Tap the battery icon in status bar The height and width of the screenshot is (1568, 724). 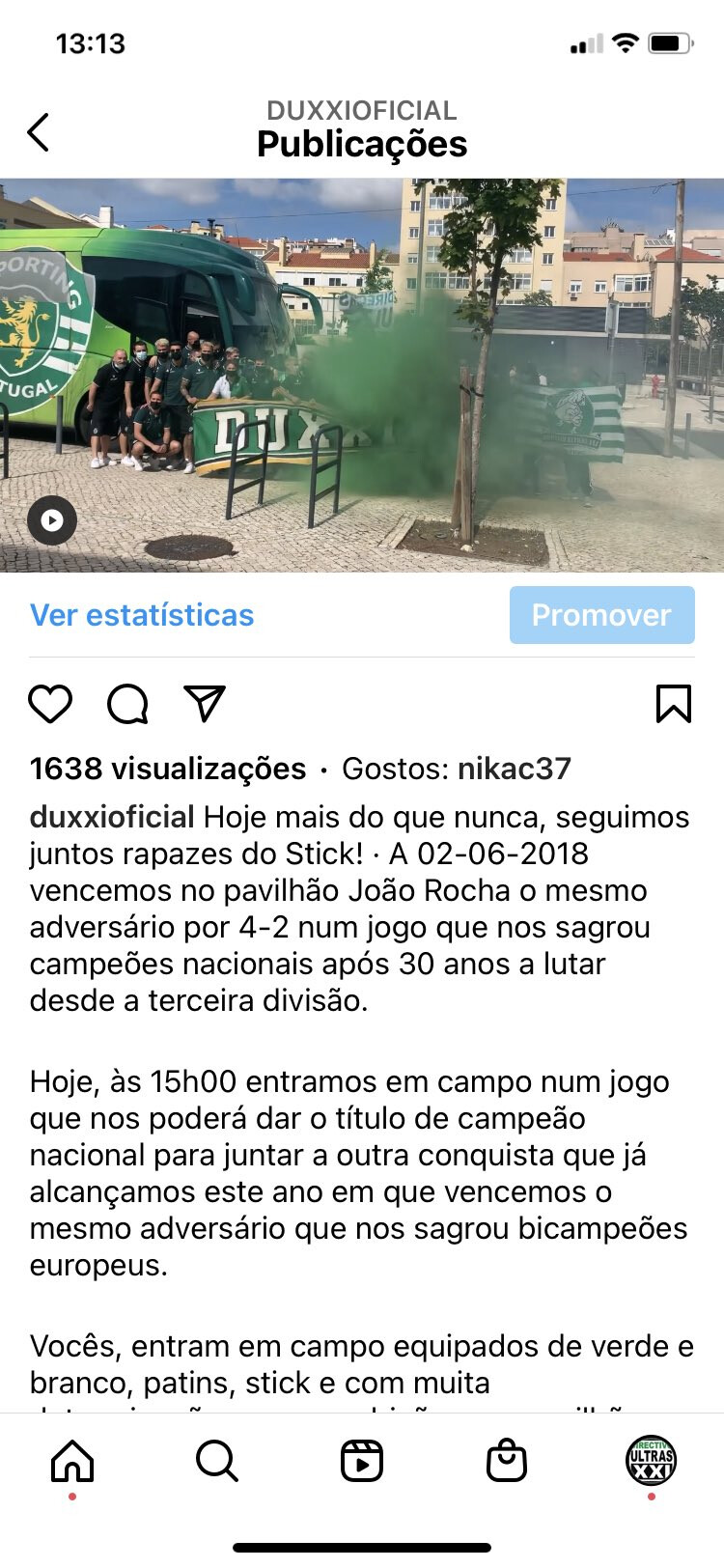click(671, 43)
